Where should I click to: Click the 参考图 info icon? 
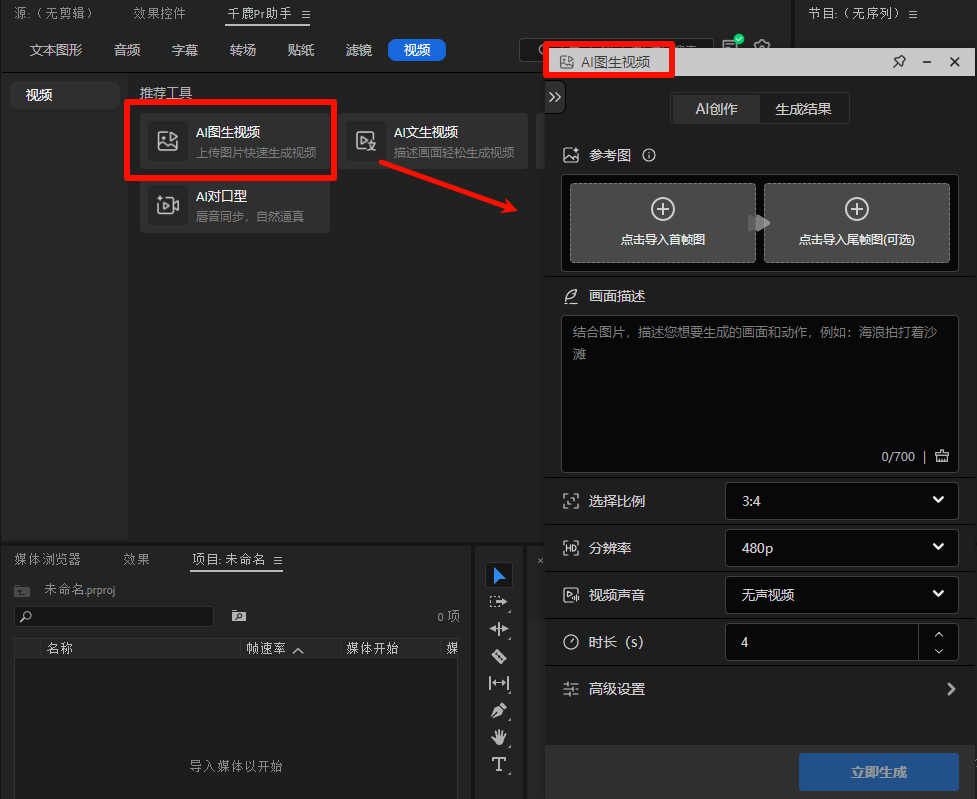click(648, 155)
